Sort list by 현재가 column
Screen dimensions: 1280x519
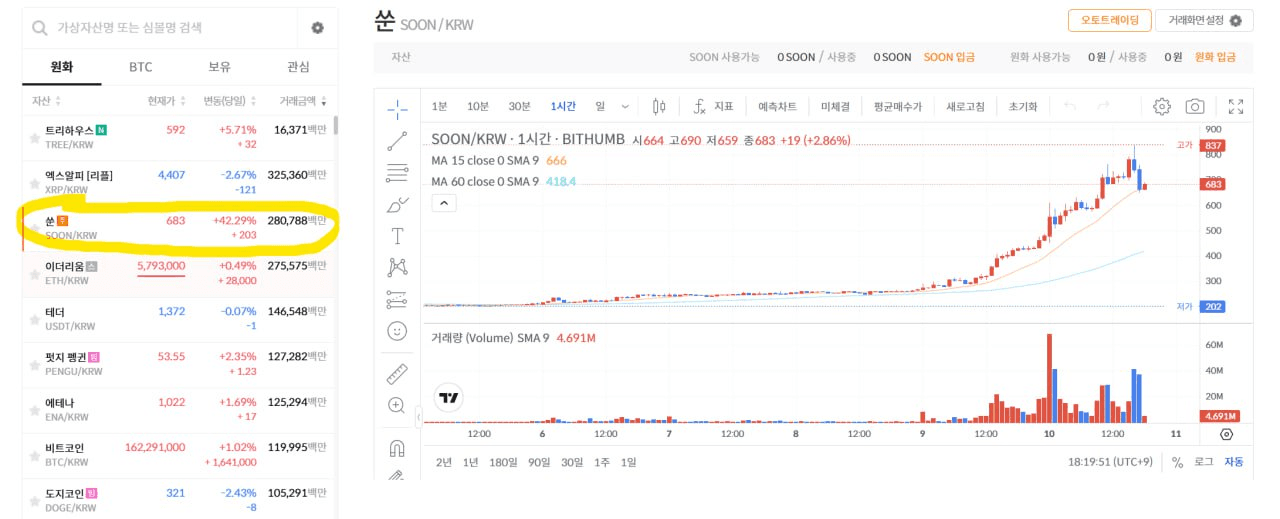click(x=166, y=101)
